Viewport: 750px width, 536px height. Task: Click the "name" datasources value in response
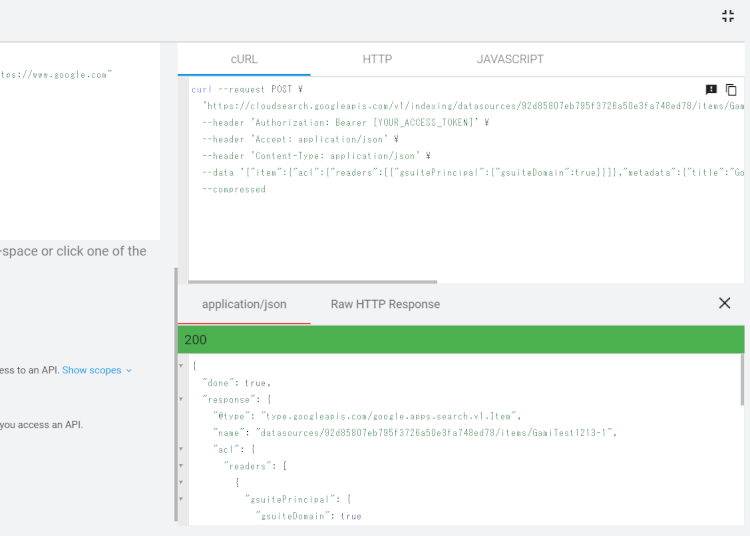tap(436, 433)
